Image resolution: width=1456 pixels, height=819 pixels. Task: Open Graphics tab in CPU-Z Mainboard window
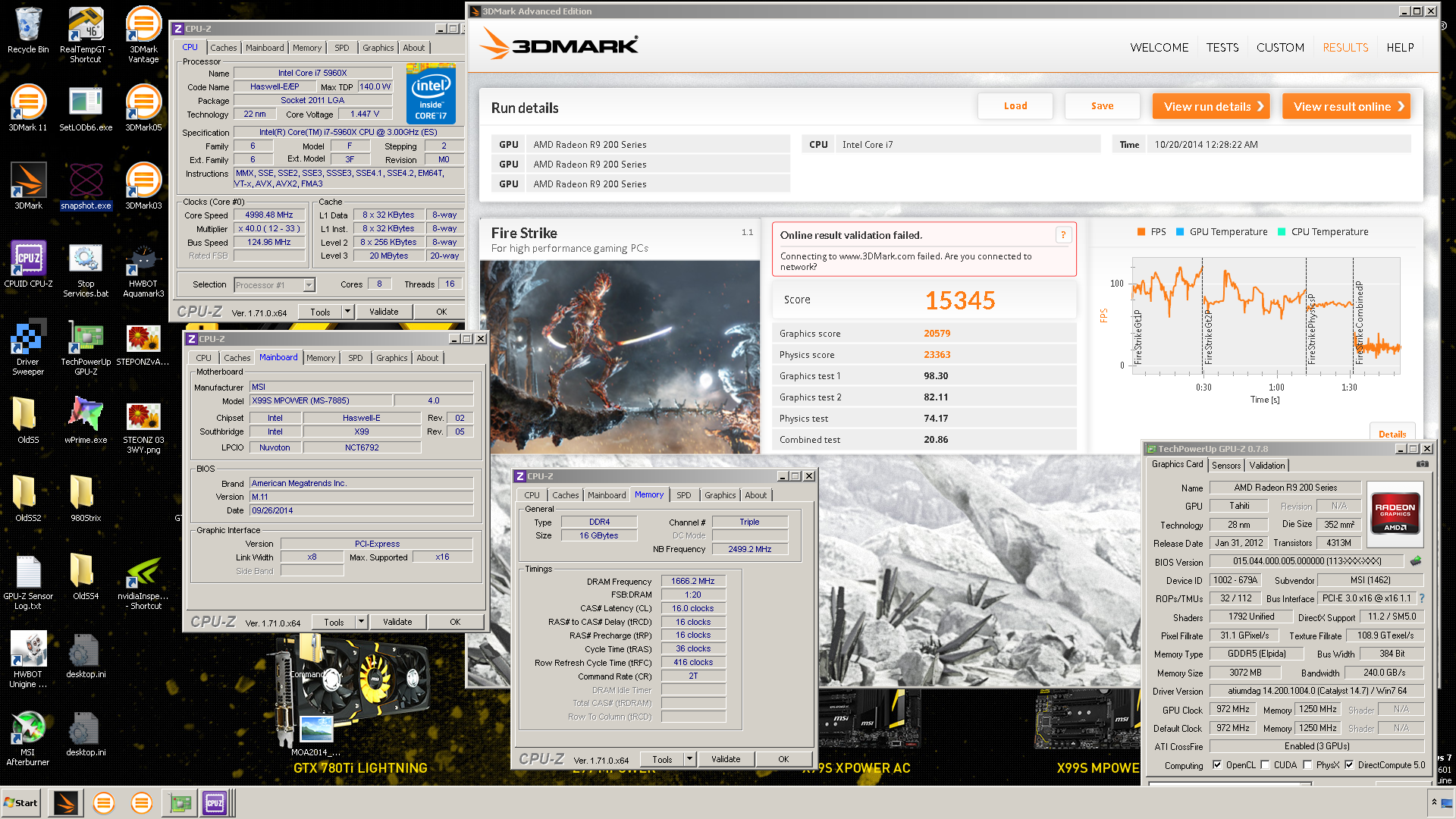tap(392, 358)
